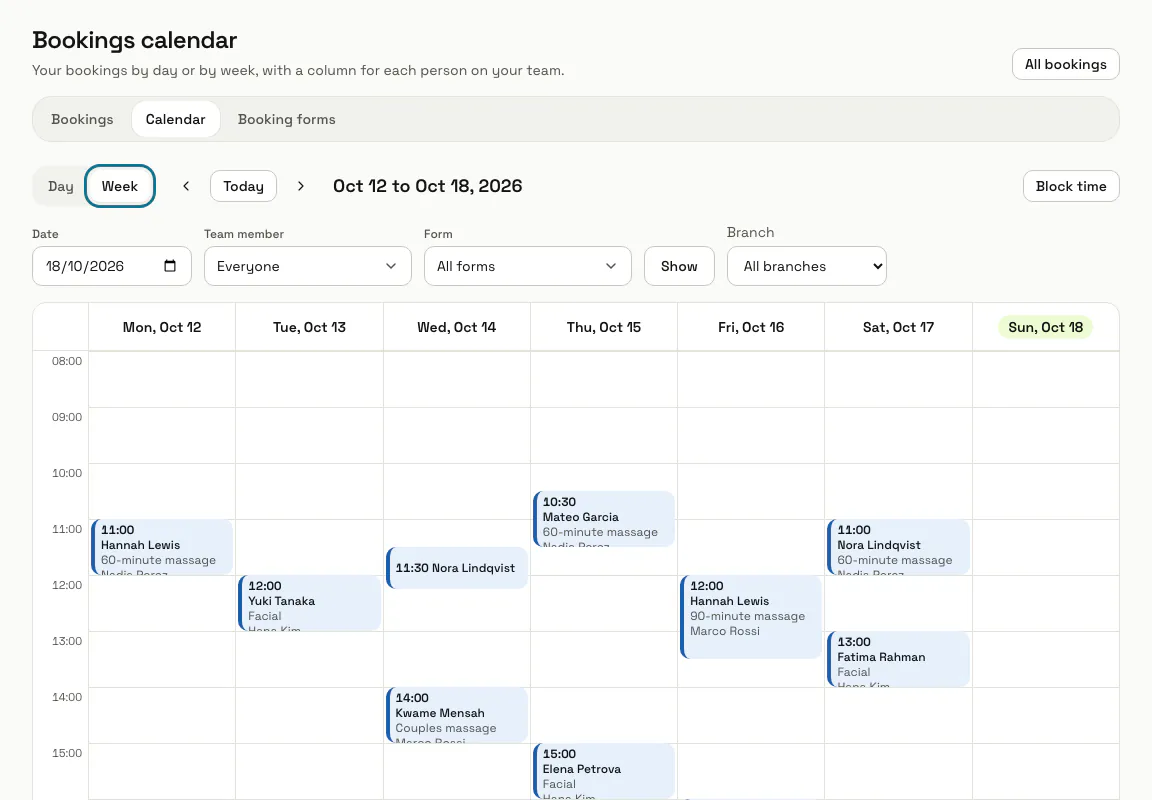The width and height of the screenshot is (1152, 800).
Task: Open Hannah Lewis 90-minute massage booking
Action: (x=751, y=617)
